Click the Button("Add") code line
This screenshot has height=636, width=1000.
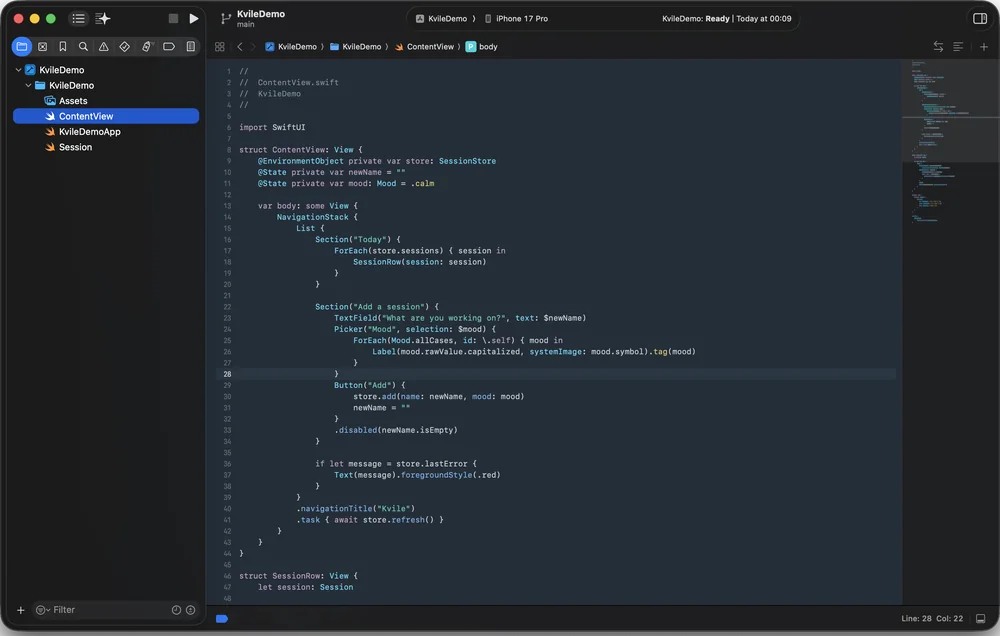pos(369,385)
